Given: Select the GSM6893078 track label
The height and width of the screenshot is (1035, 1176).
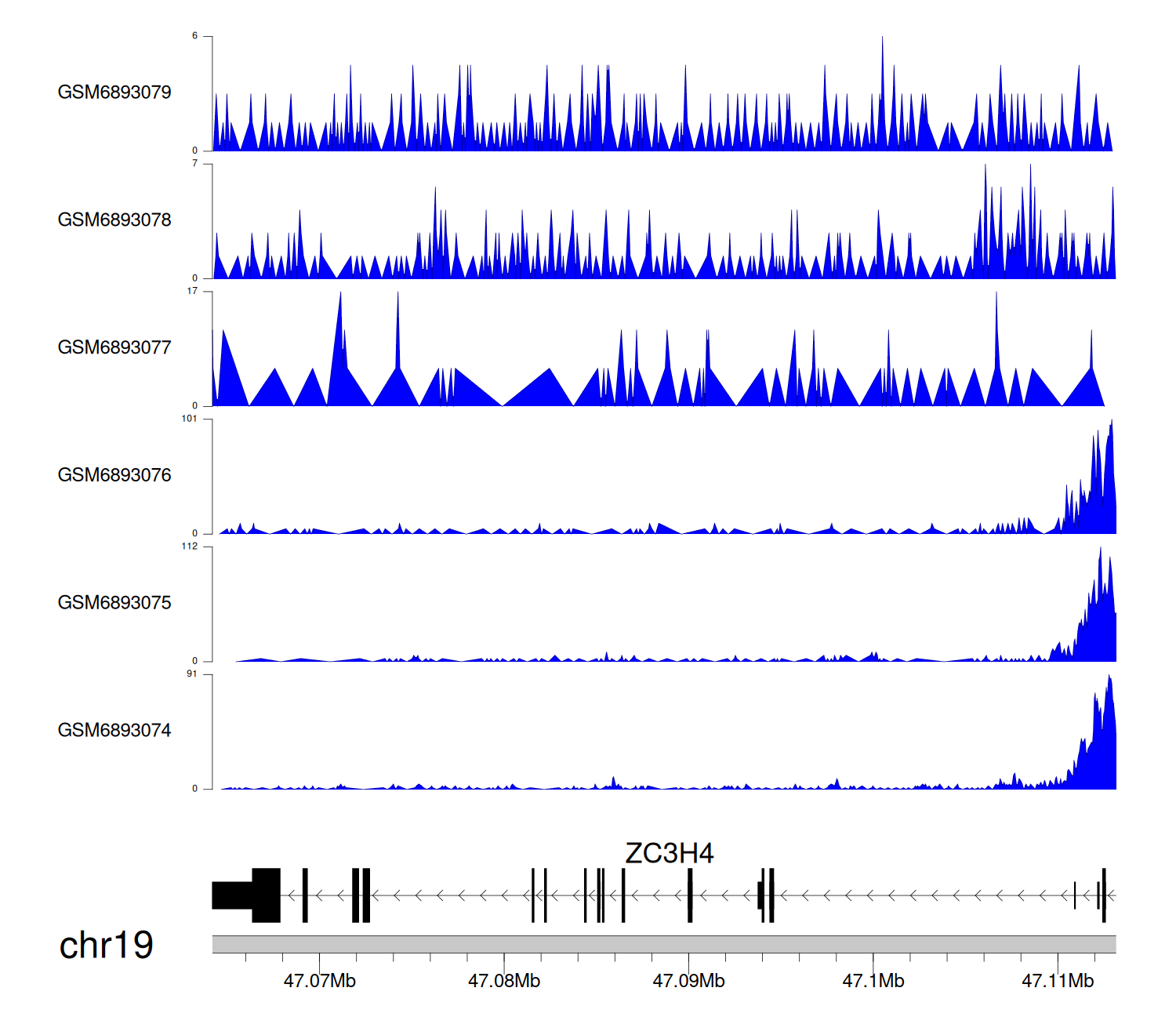Looking at the screenshot, I should coord(114,220).
